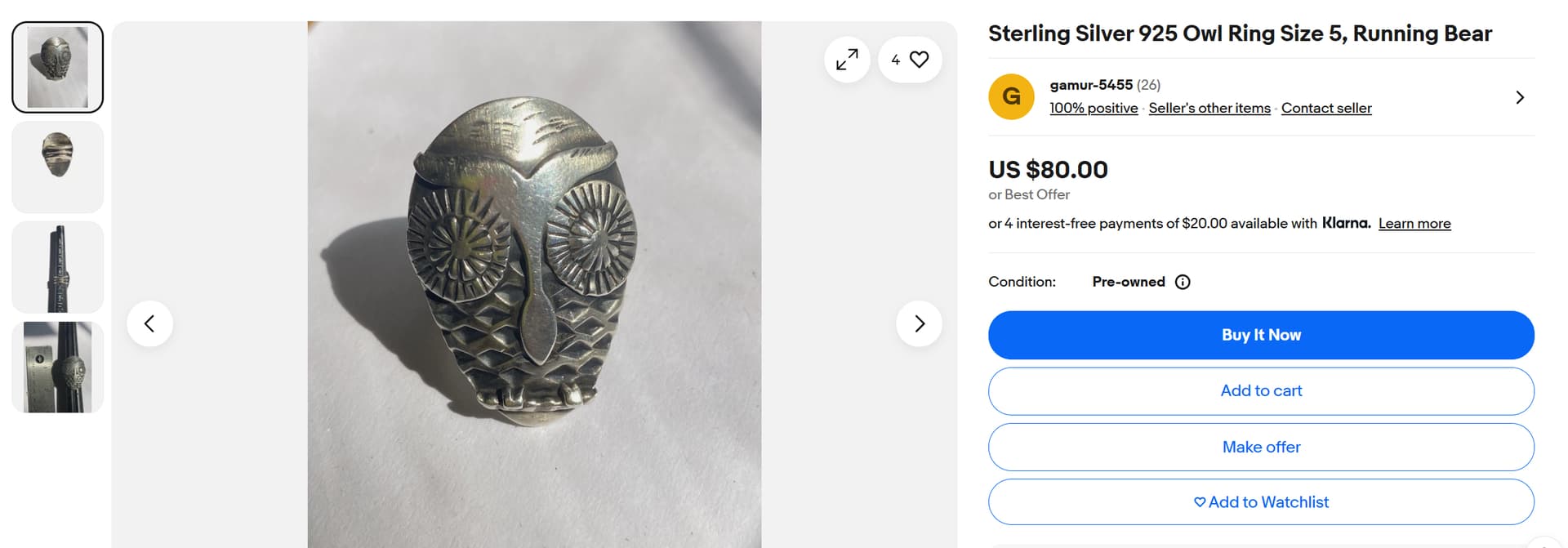Advance to the next product image
Screen dimensions: 1568x548
(919, 323)
